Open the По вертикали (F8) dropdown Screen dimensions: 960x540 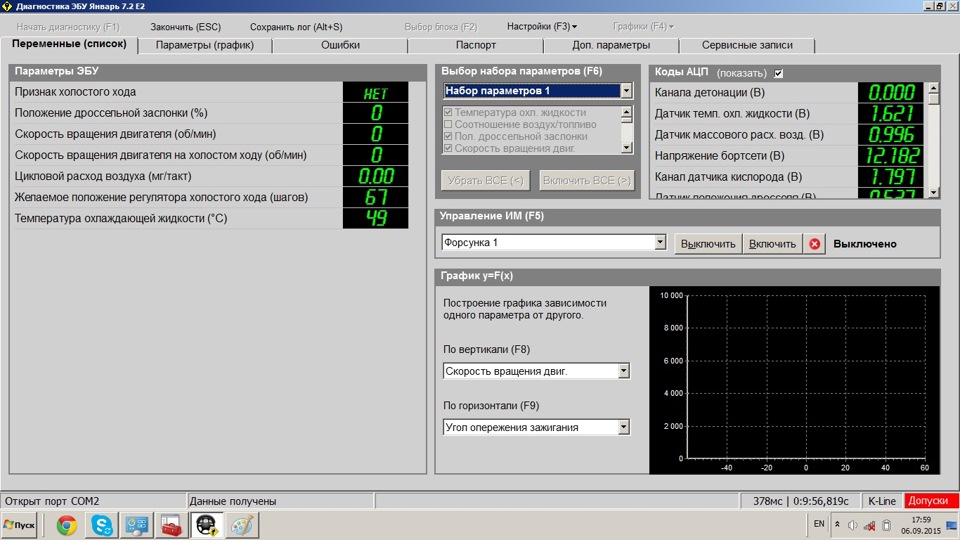(x=623, y=371)
